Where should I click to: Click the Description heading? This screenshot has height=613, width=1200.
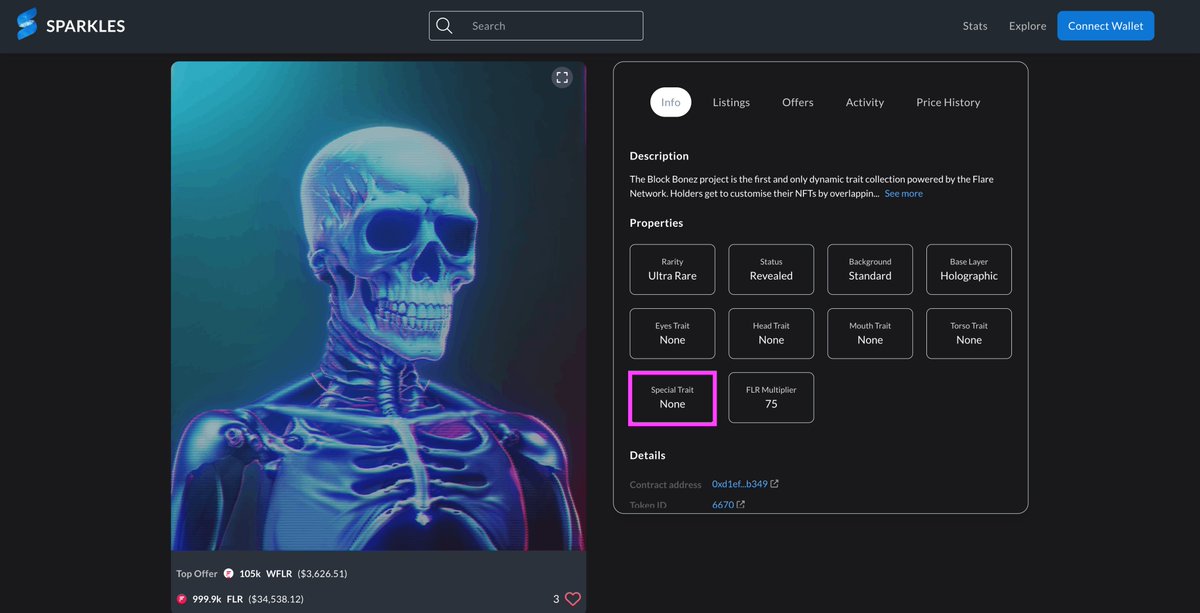(x=659, y=156)
